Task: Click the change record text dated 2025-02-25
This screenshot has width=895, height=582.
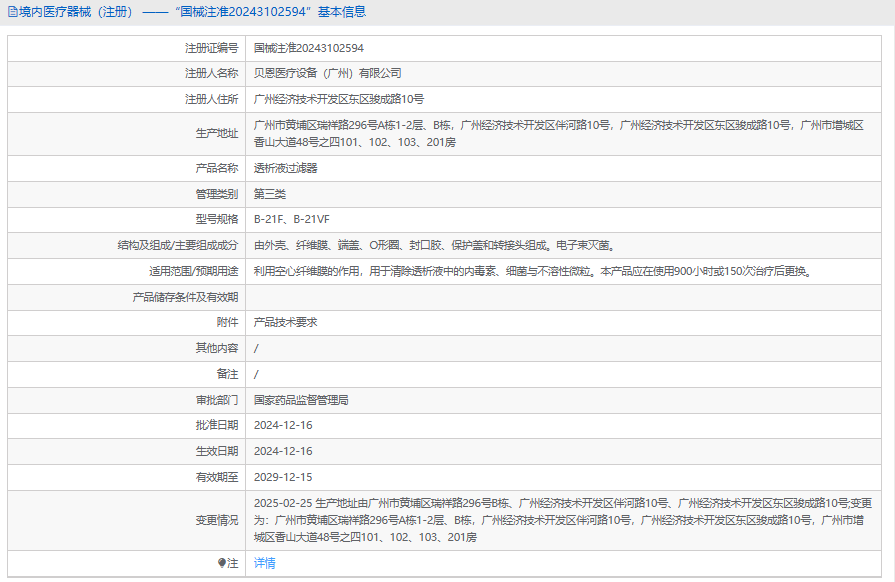Action: pyautogui.click(x=563, y=520)
